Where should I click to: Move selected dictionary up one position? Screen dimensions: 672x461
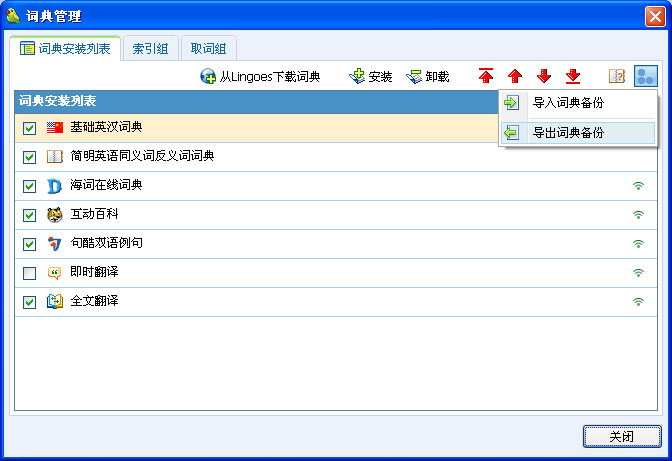[x=515, y=76]
